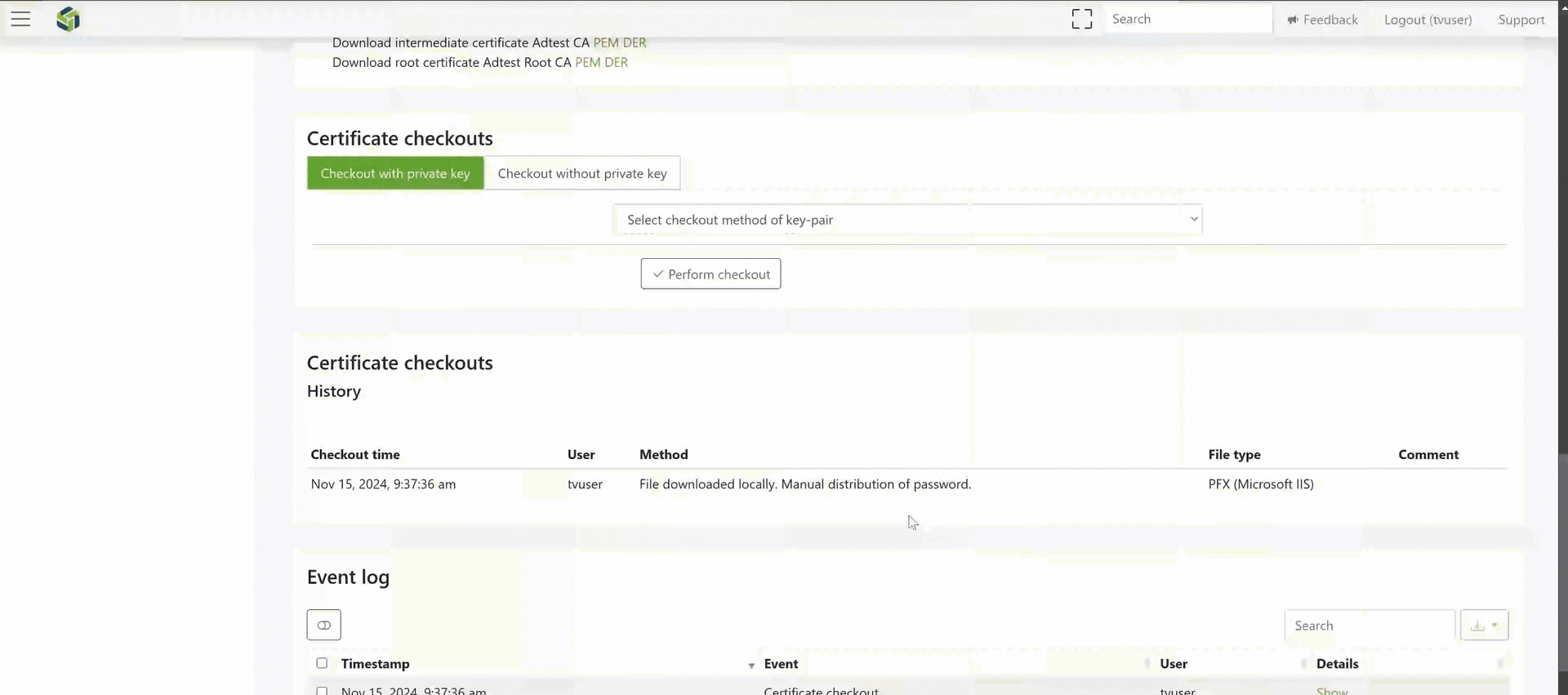Click 'File downloaded locally' method cell
This screenshot has width=1568, height=695.
(805, 484)
